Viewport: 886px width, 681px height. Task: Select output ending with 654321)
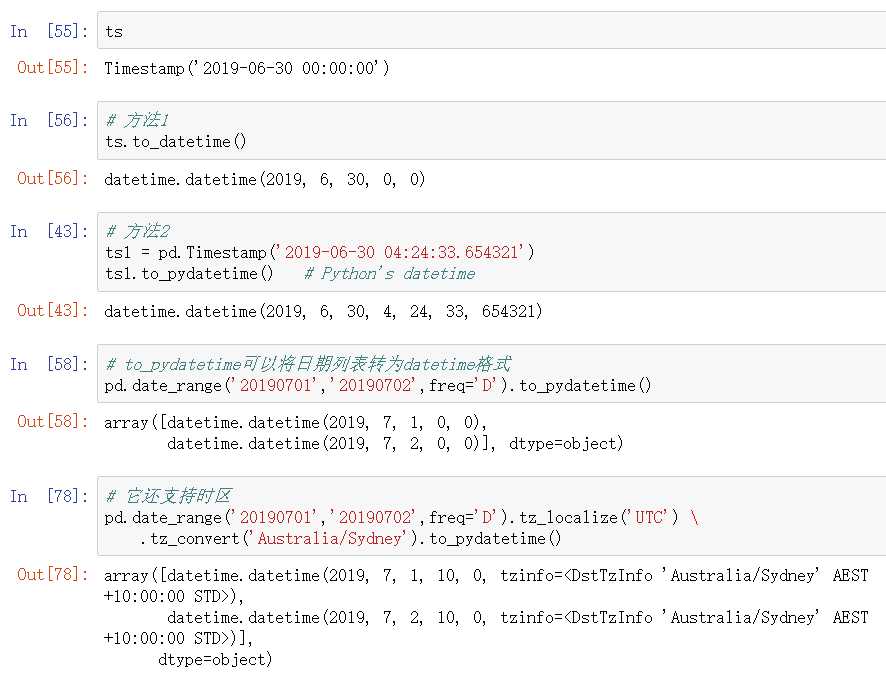(323, 311)
